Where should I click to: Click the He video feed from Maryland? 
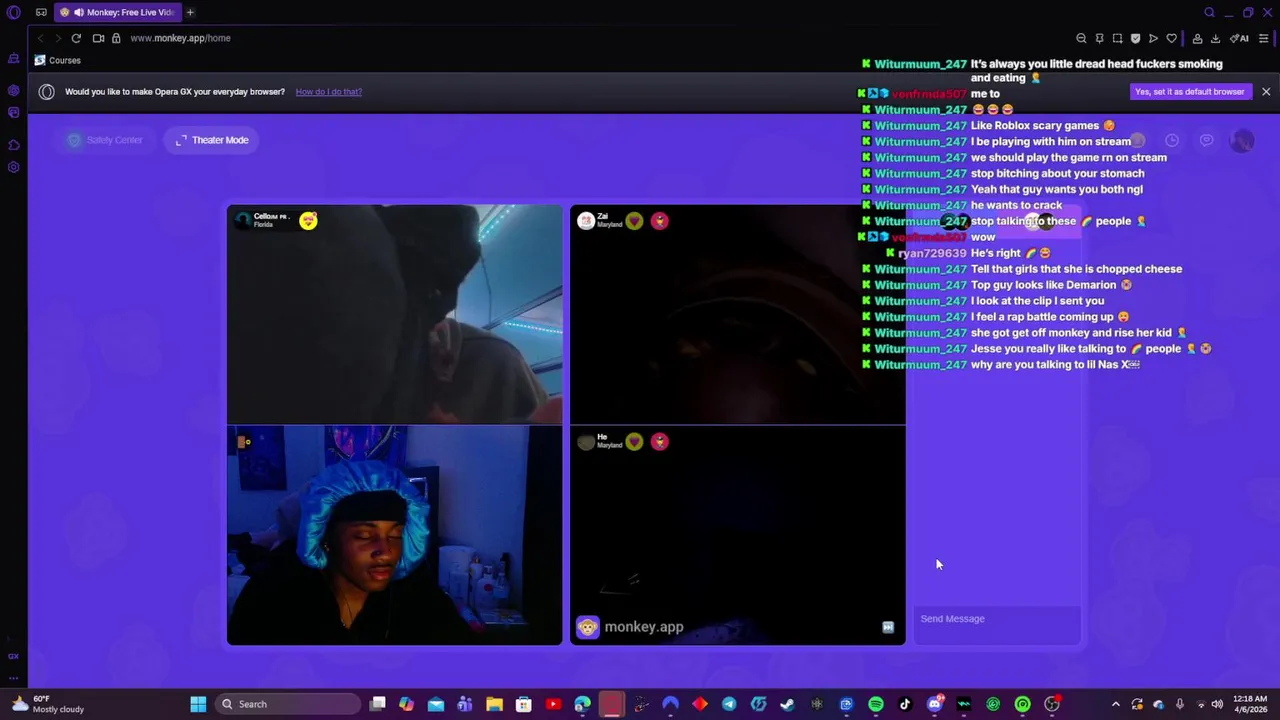click(x=738, y=535)
